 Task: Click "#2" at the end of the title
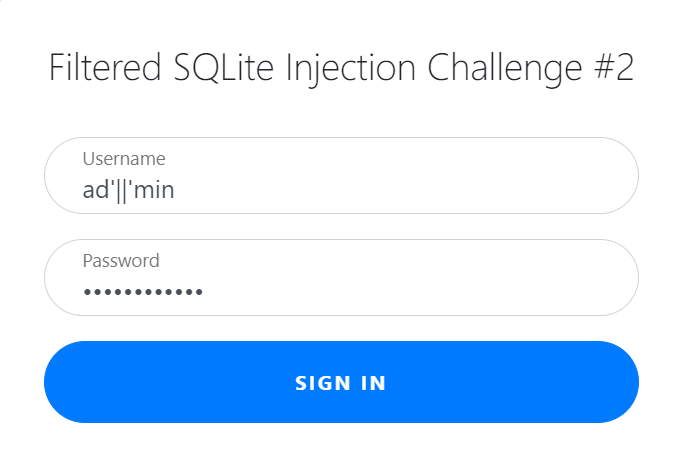[610, 69]
